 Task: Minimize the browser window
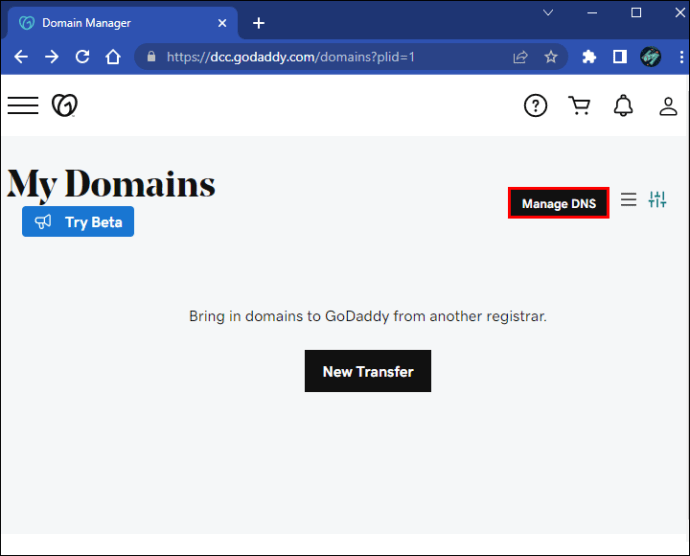[x=592, y=13]
